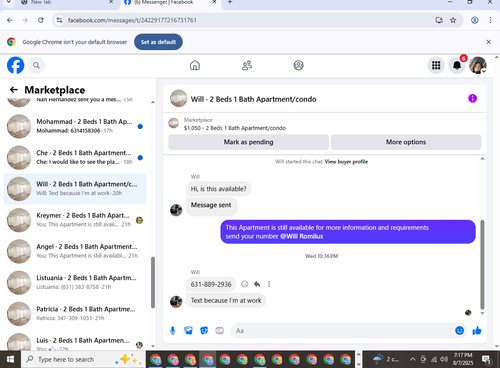Open View buyer profile link
The image size is (500, 368).
(346, 162)
